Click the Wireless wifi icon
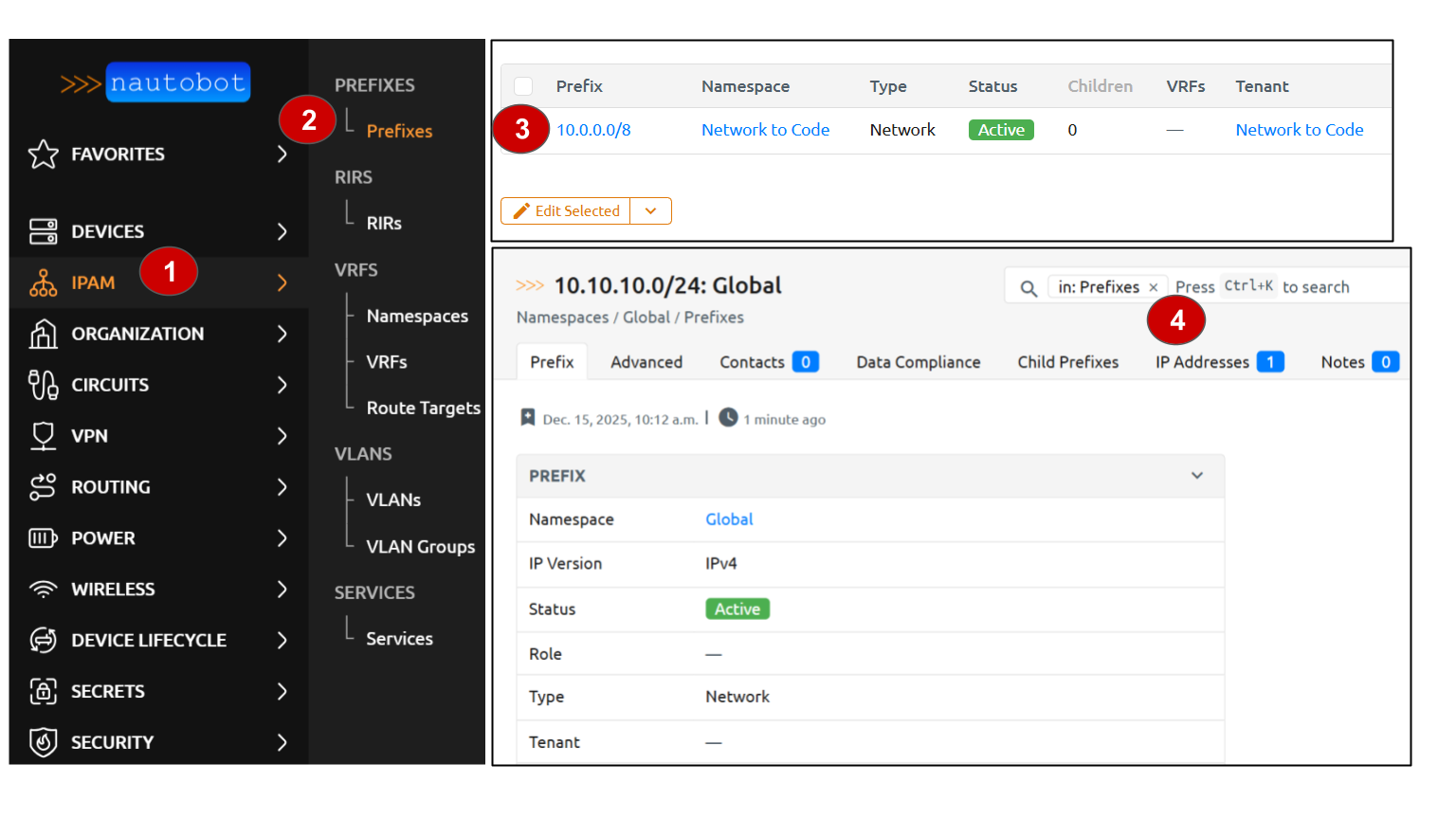The width and height of the screenshot is (1456, 819). tap(44, 589)
